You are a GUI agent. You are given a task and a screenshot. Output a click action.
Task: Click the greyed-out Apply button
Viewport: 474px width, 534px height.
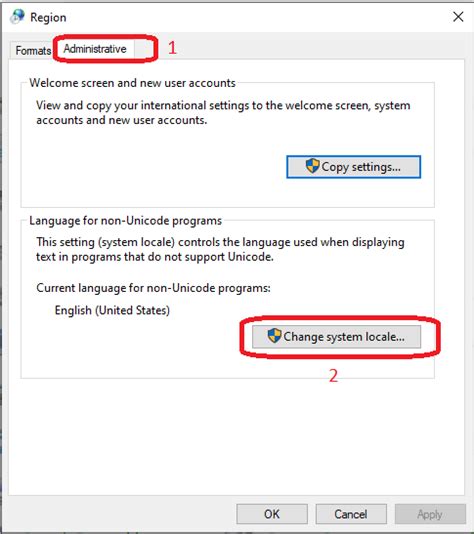click(x=430, y=514)
